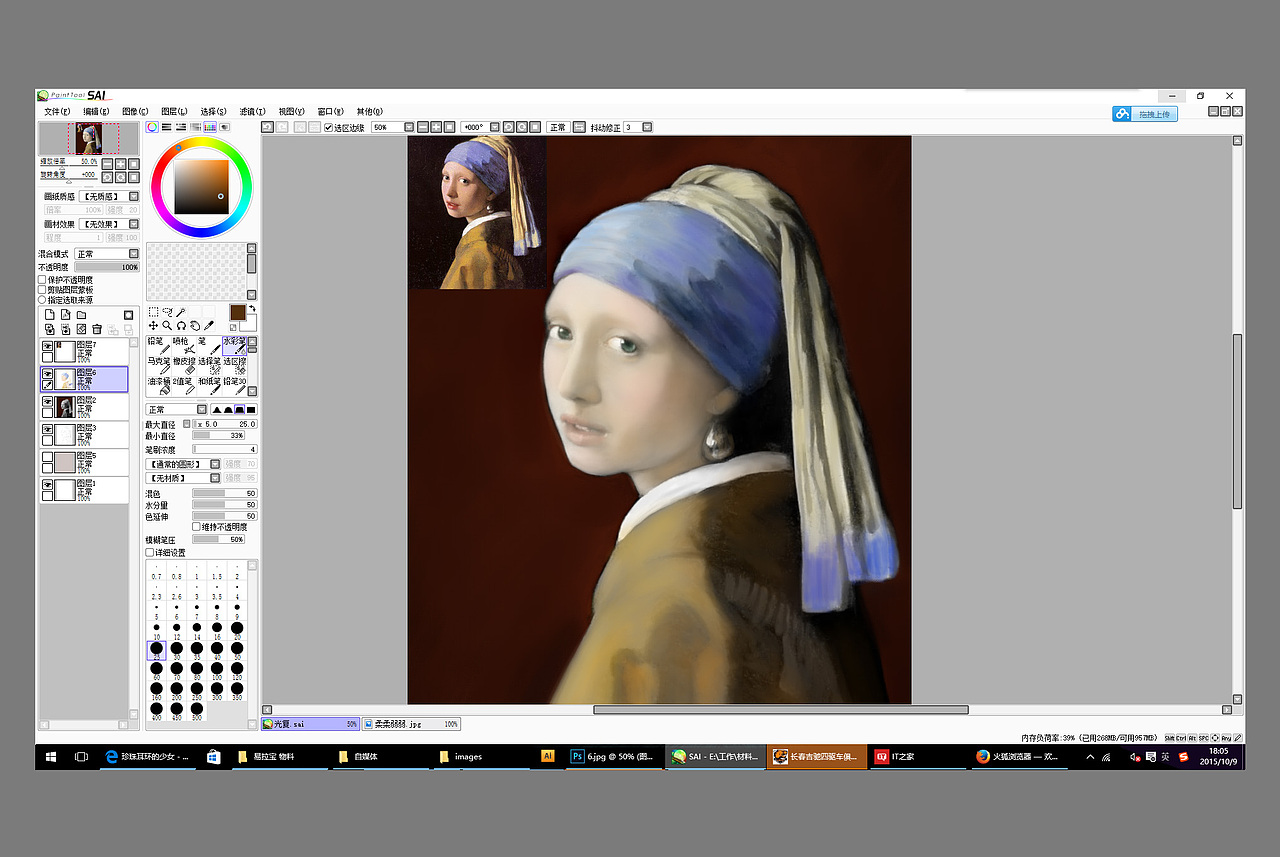Screen dimensions: 1280x857
Task: Select the 喷枪 airbrush tool
Action: (184, 346)
